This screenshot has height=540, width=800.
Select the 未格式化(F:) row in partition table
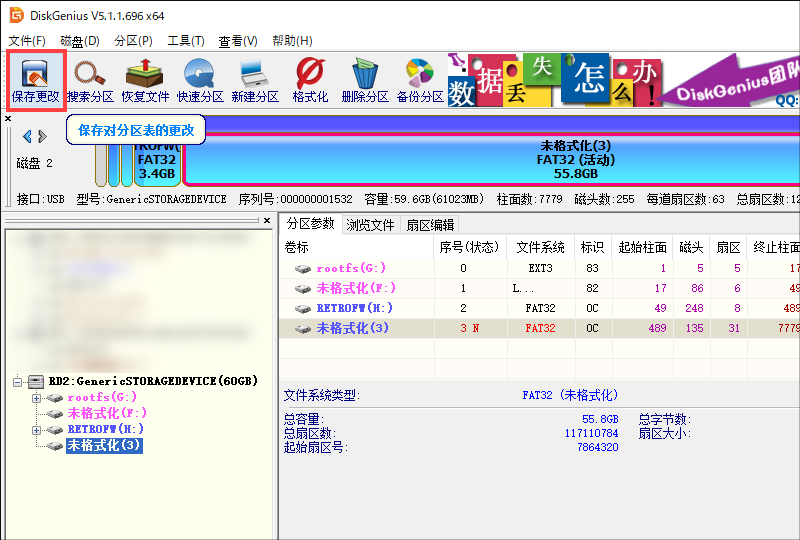[539, 288]
